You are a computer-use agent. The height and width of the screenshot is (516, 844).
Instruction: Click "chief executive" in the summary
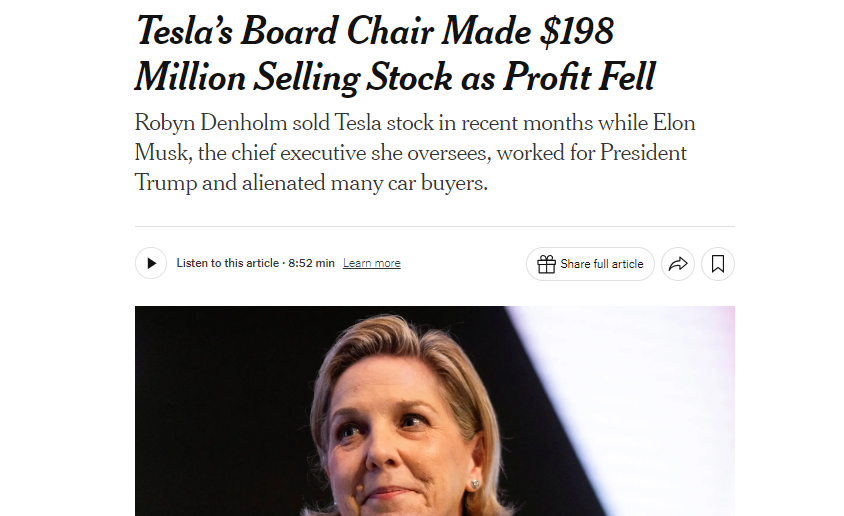point(298,154)
